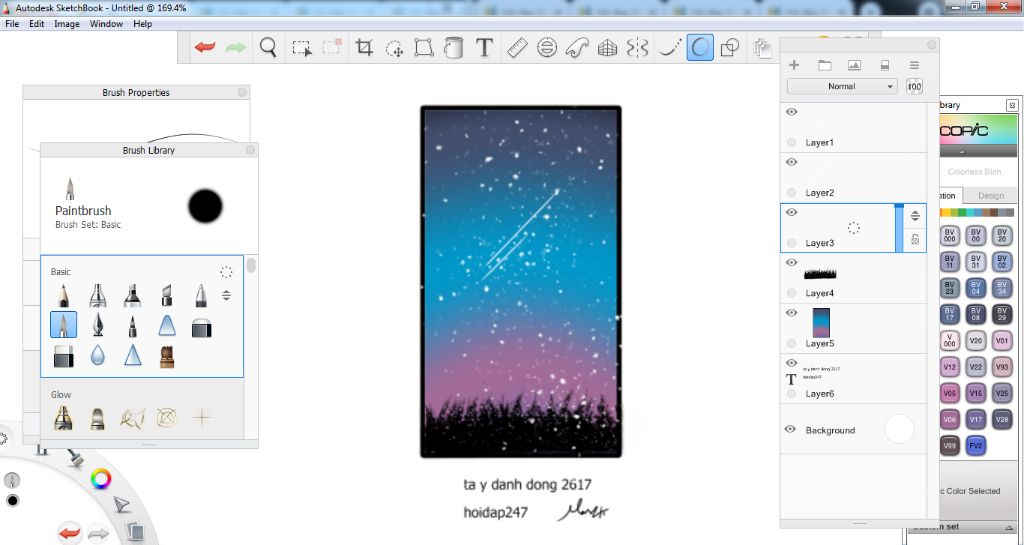Click the Undo arrow in lagoon corner
1024x545 pixels.
pyautogui.click(x=69, y=533)
